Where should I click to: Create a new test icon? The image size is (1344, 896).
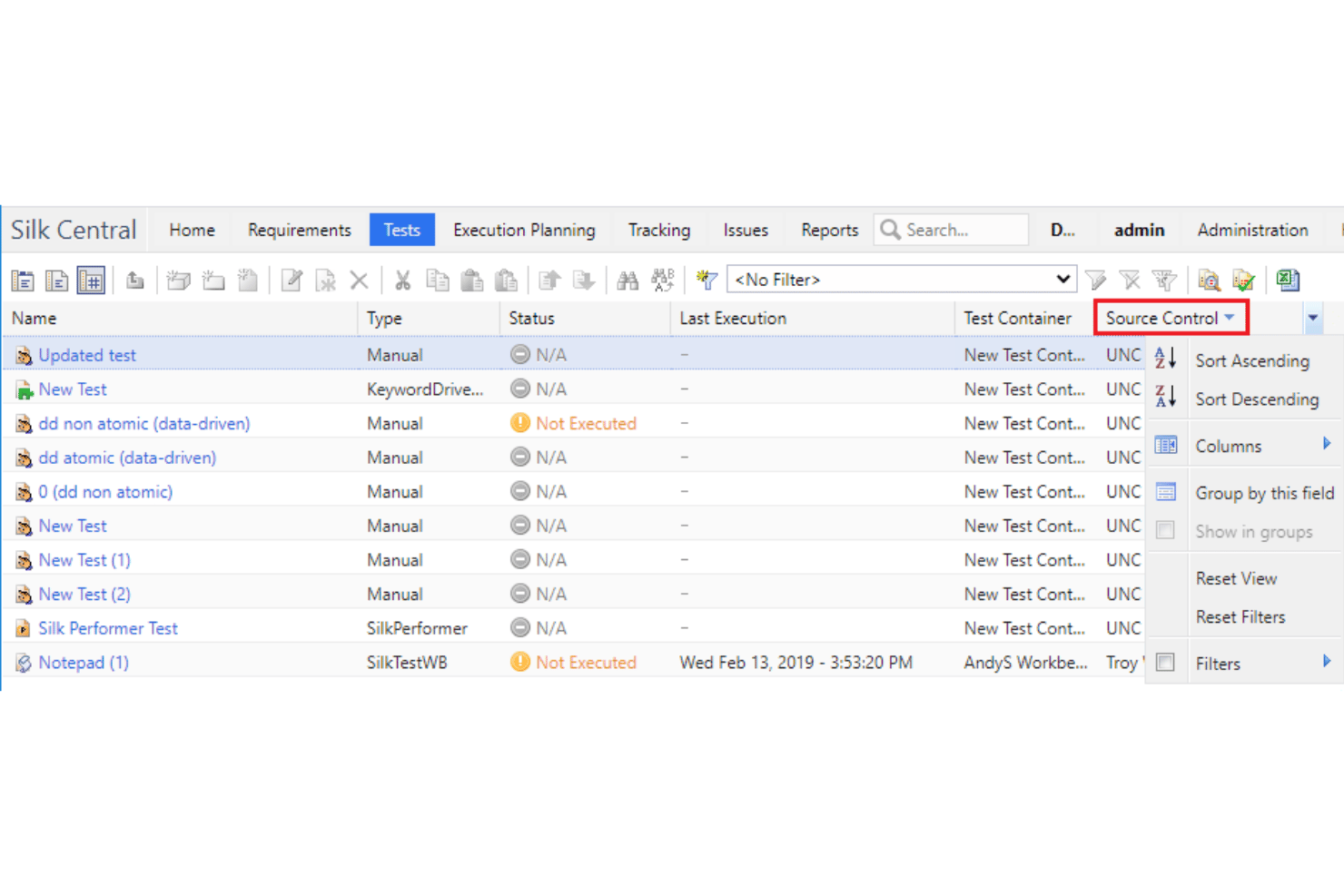pyautogui.click(x=247, y=281)
